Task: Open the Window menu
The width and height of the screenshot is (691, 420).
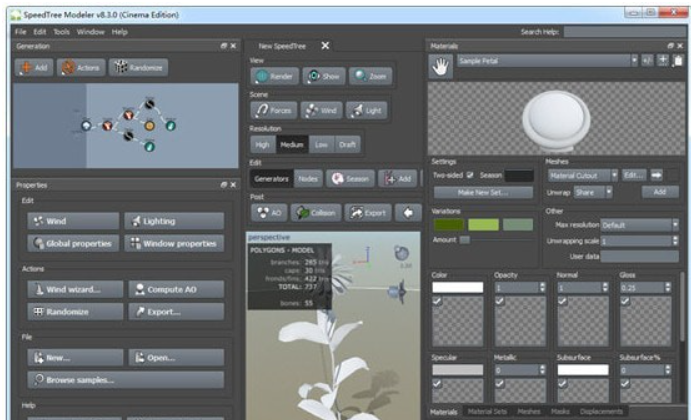Action: tap(90, 32)
